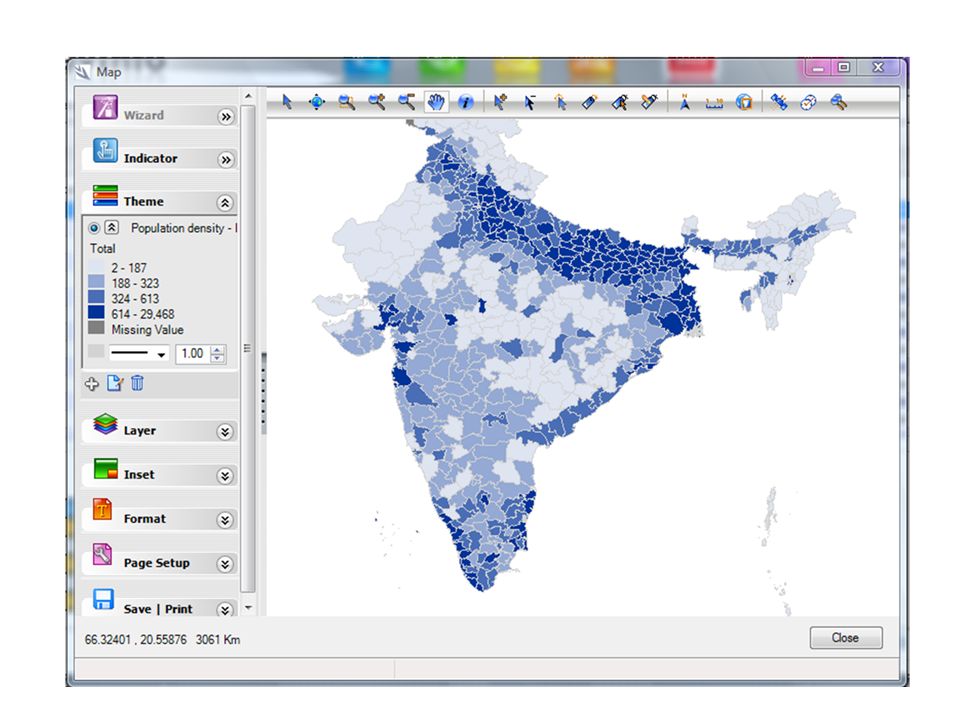
Task: Click the full extent globe tool
Action: click(317, 102)
